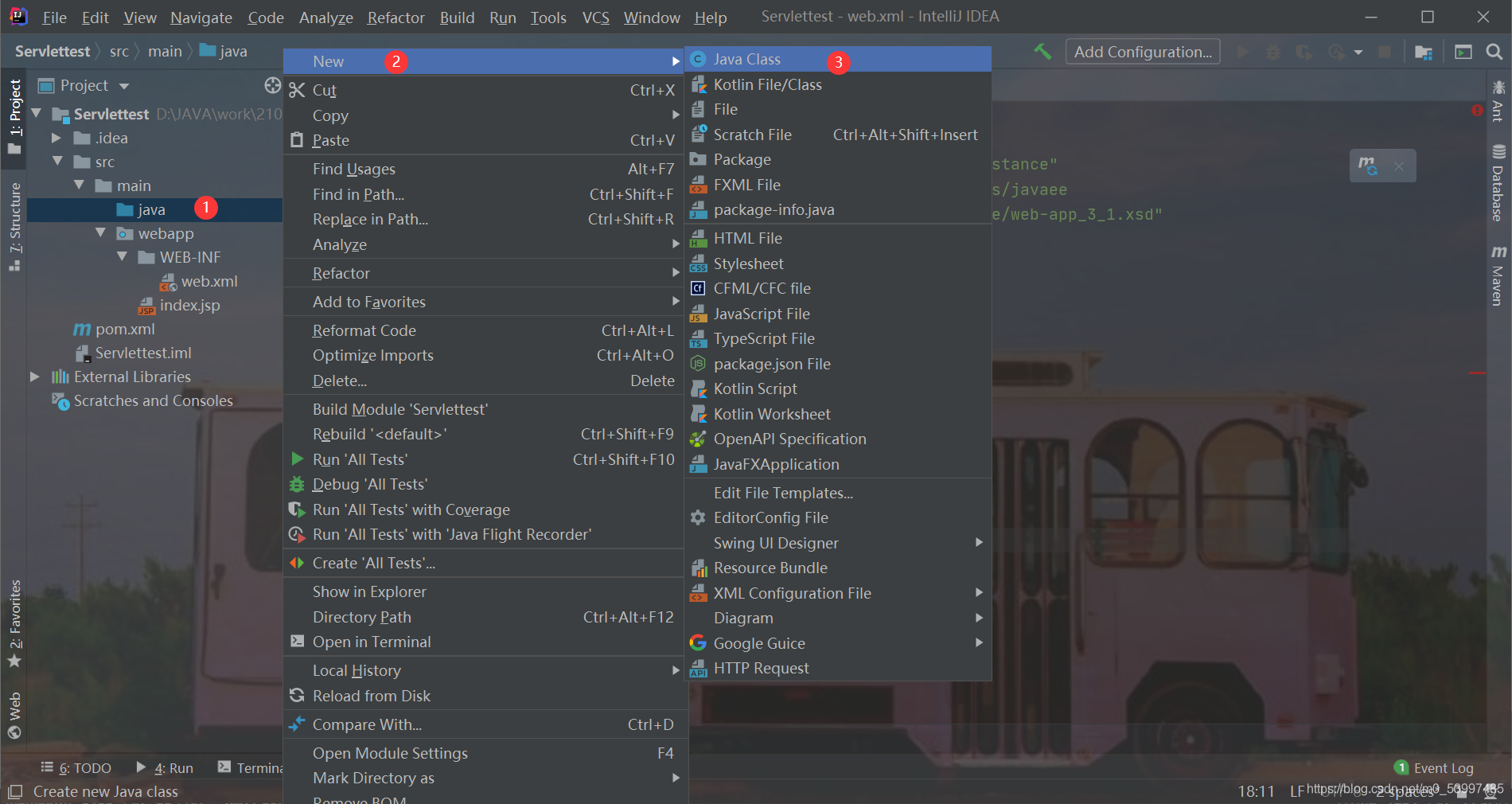The height and width of the screenshot is (804, 1512).
Task: Click the Maven reload floating icon
Action: (1368, 166)
